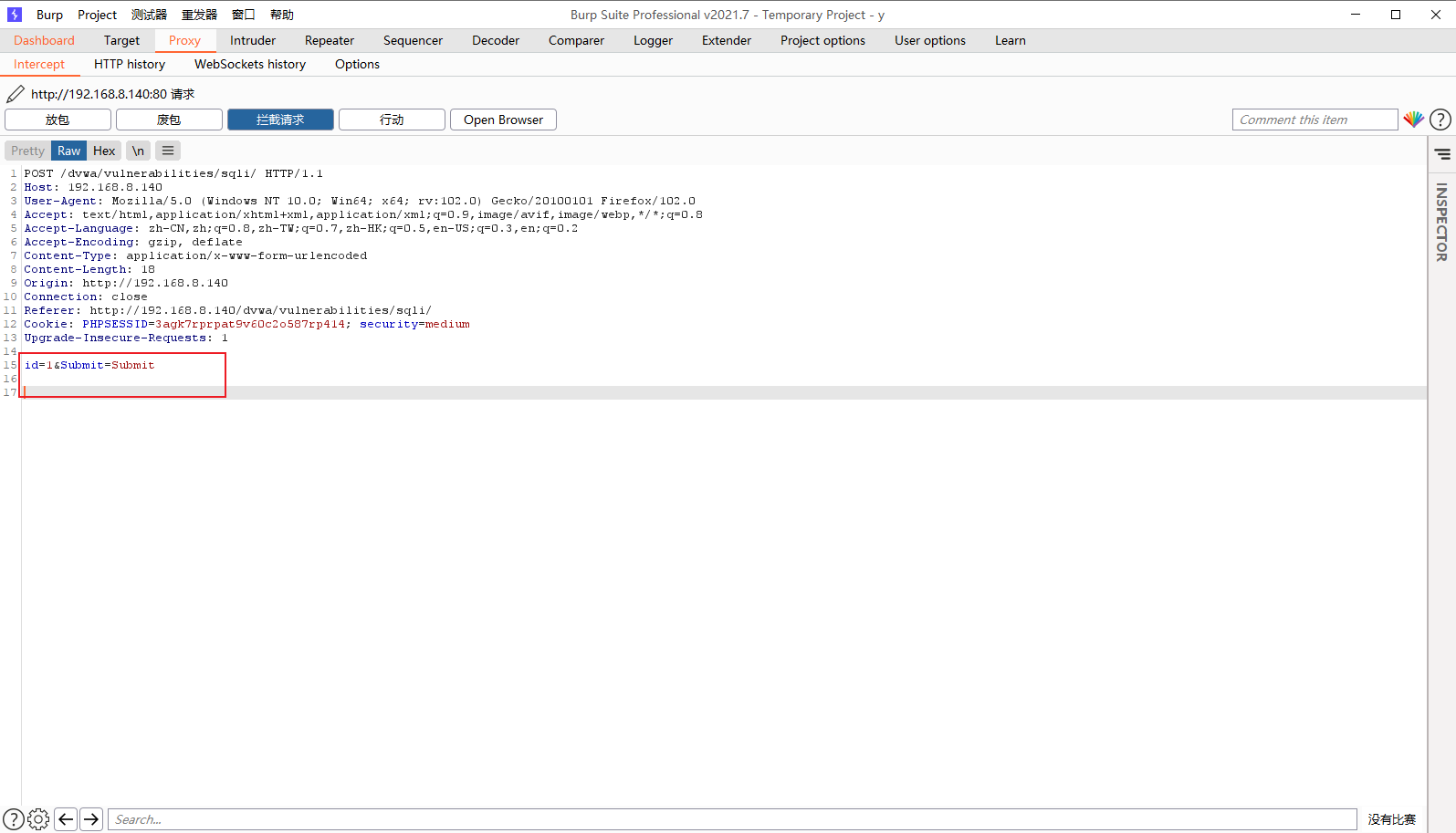Switch to the Intruder tab

click(253, 40)
